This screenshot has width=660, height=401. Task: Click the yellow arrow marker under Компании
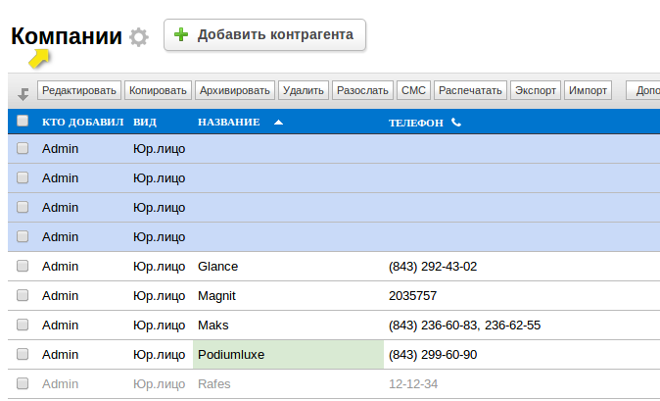[38, 59]
